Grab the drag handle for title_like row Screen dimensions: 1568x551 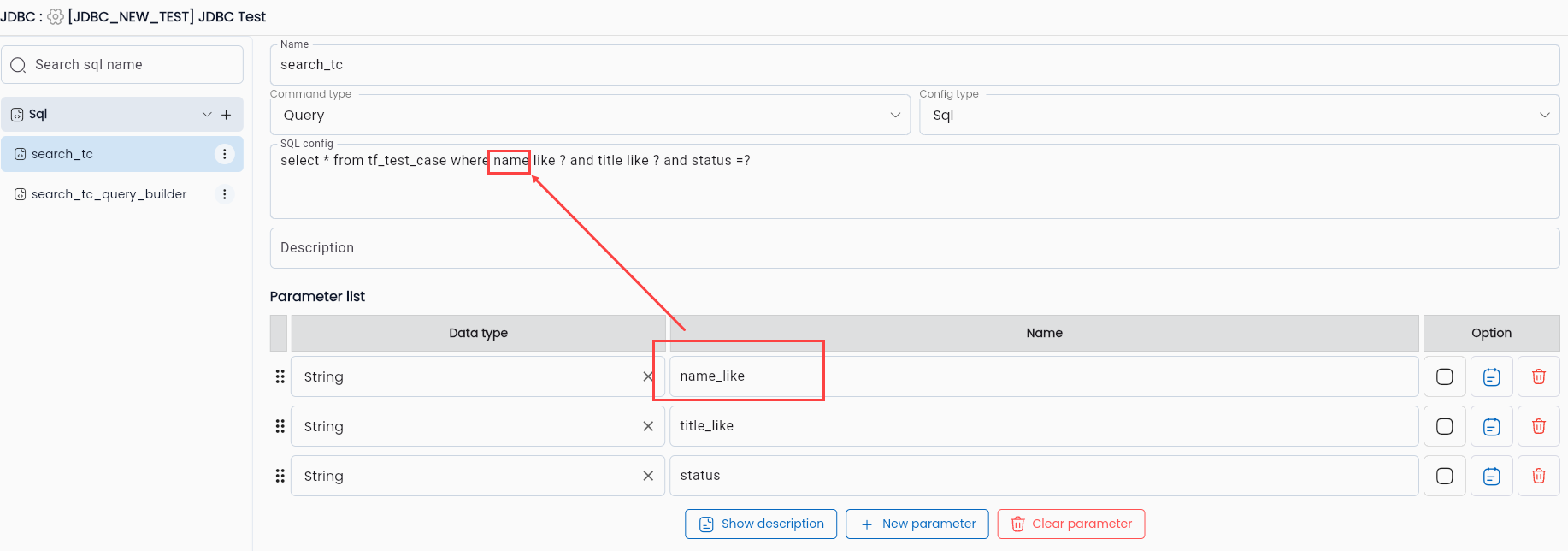(280, 426)
